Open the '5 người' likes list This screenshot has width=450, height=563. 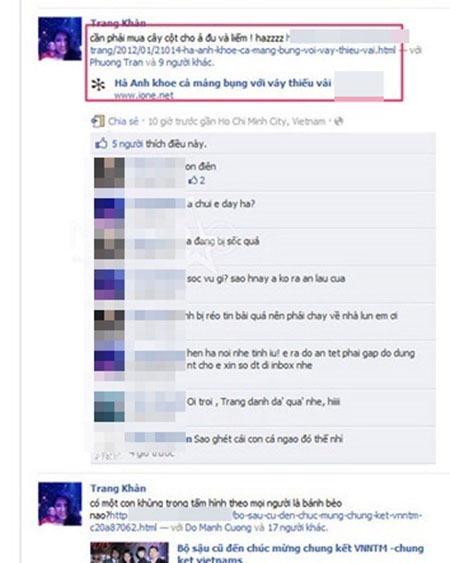[x=127, y=144]
